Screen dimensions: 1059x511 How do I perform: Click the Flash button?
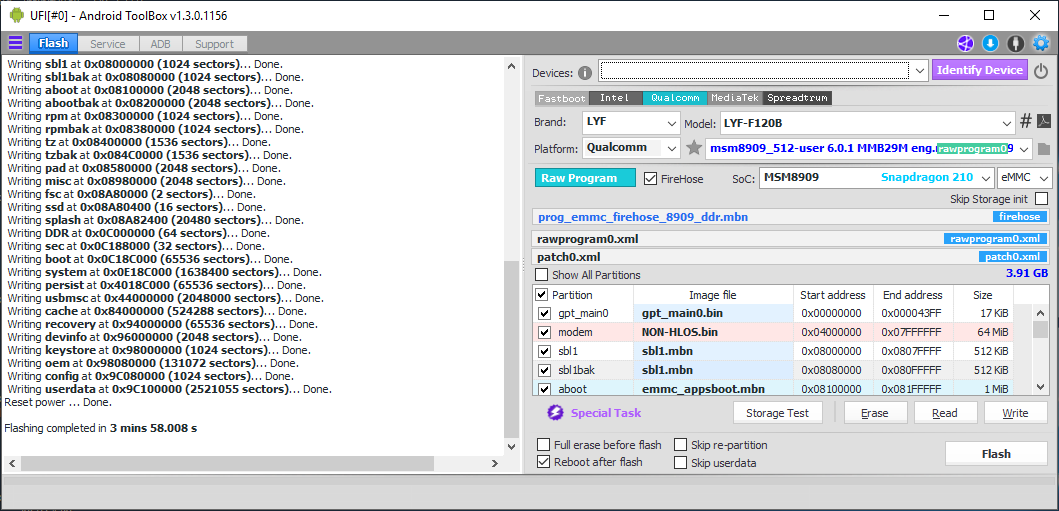pyautogui.click(x=996, y=454)
